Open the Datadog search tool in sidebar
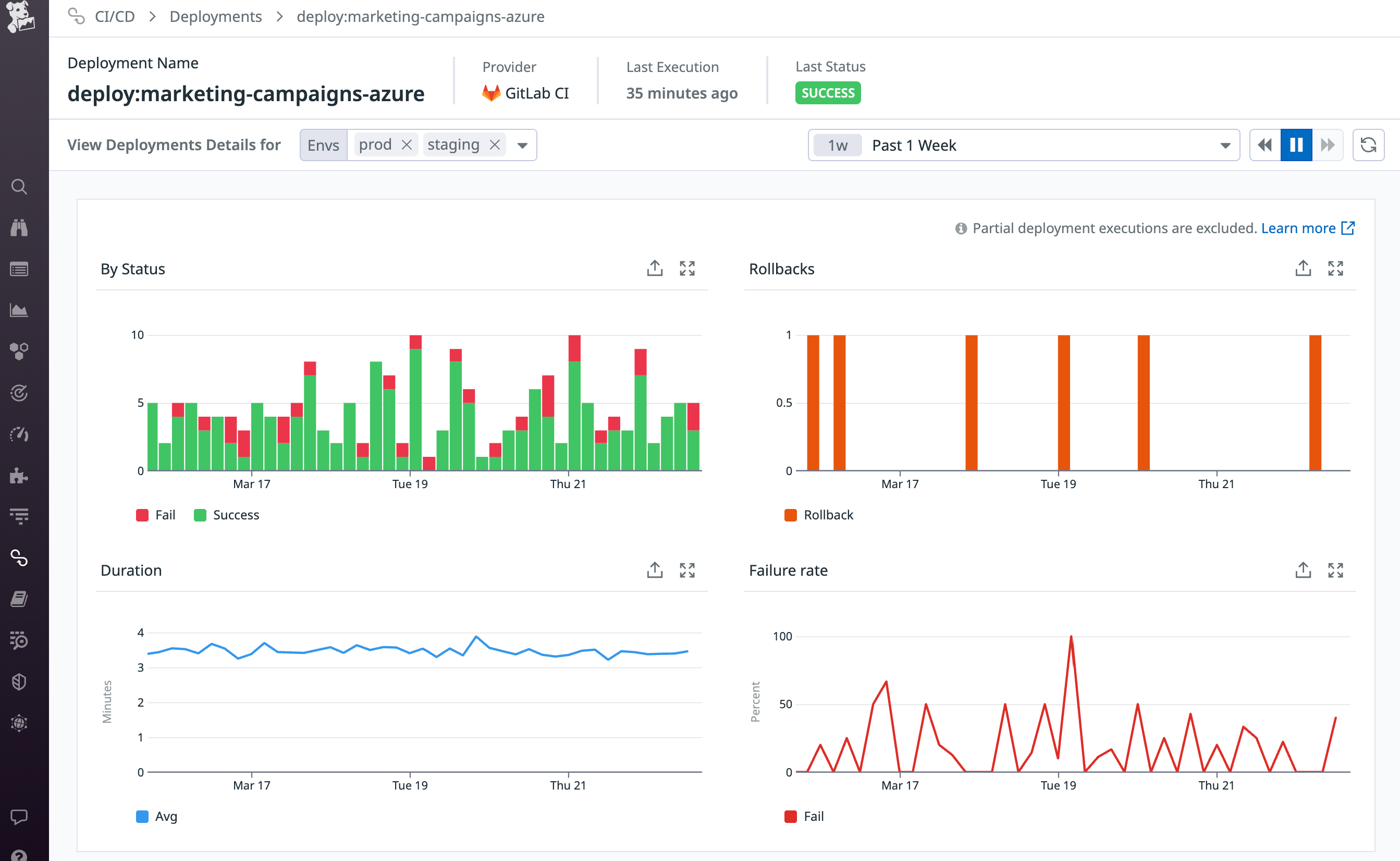The height and width of the screenshot is (861, 1400). 20,187
